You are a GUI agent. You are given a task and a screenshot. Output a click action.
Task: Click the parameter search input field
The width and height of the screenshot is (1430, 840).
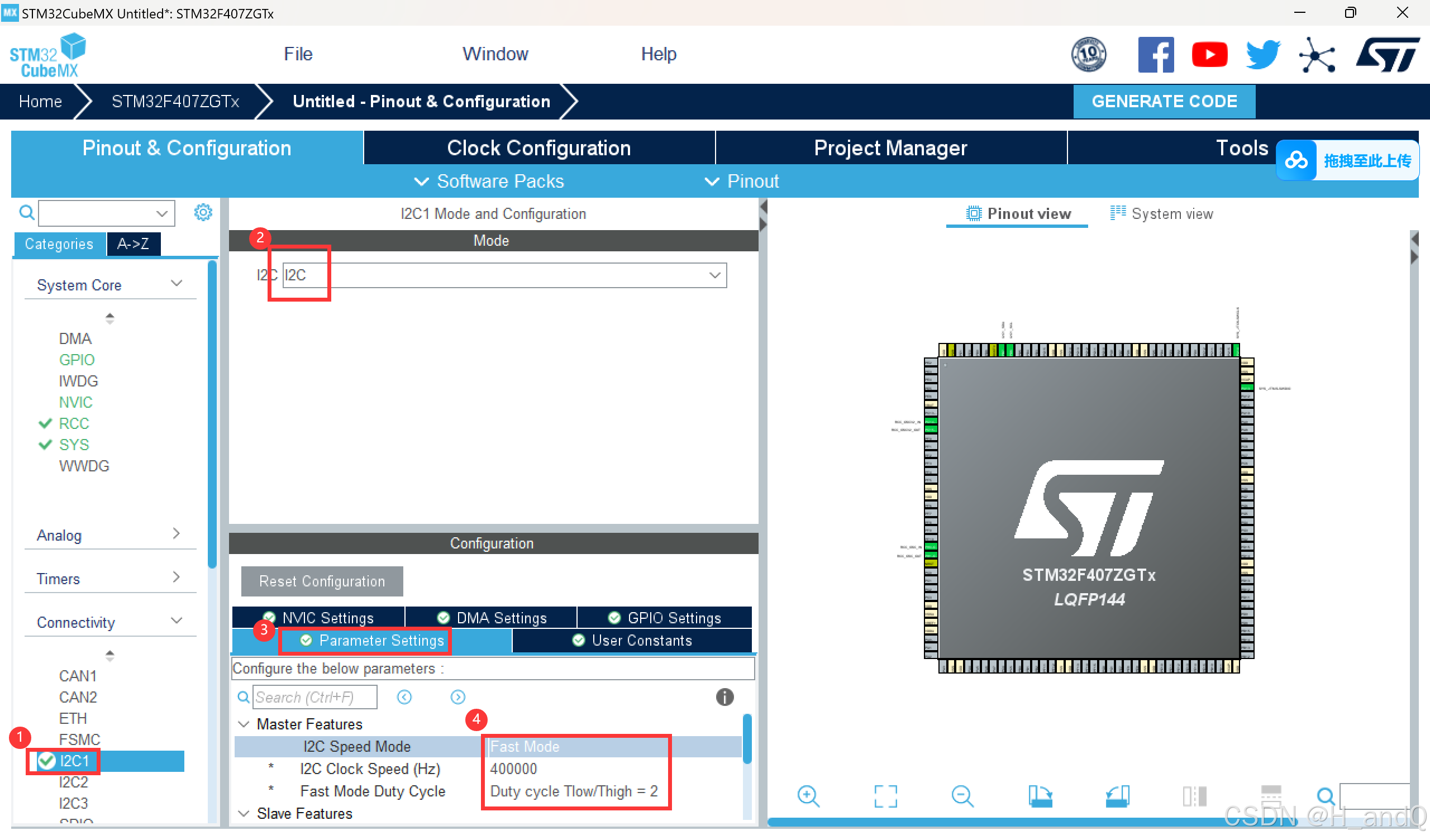tap(314, 697)
